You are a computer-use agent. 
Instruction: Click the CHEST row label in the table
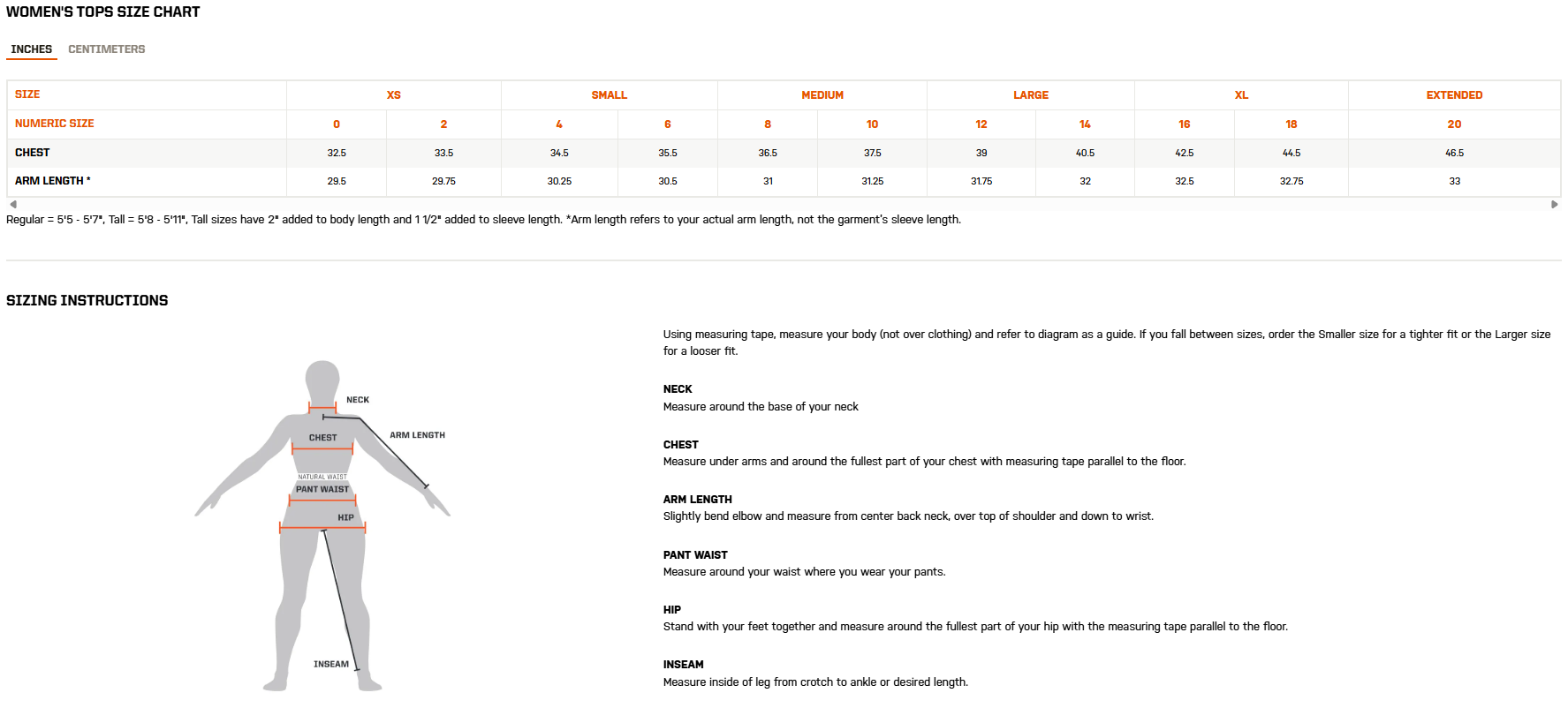pos(33,153)
